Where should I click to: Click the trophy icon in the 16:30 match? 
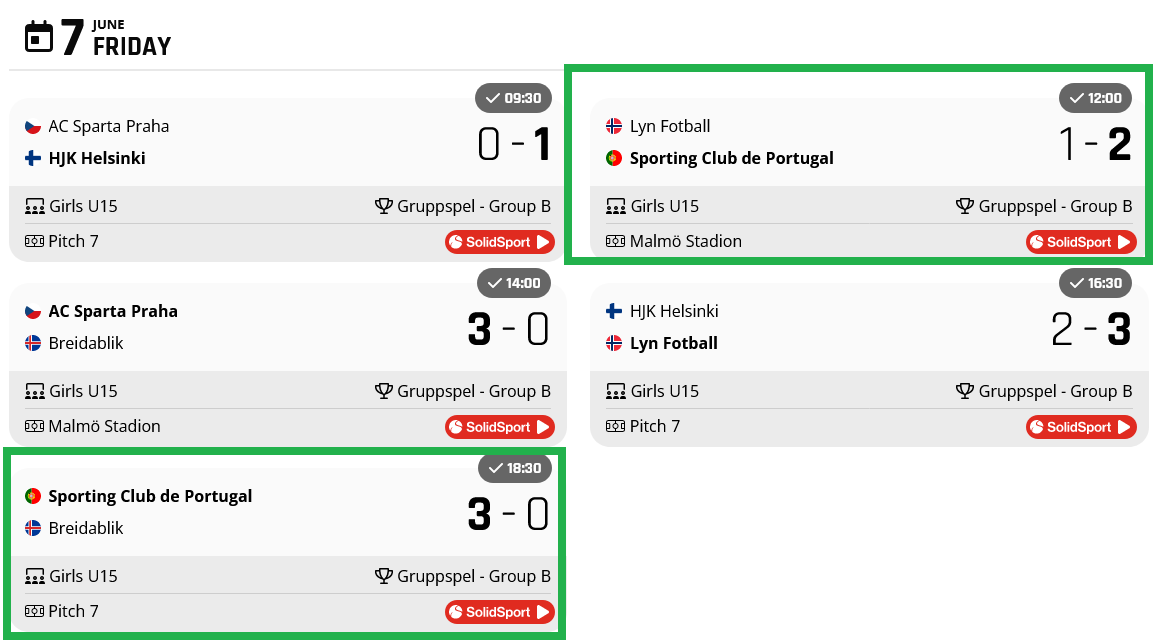[x=965, y=391]
